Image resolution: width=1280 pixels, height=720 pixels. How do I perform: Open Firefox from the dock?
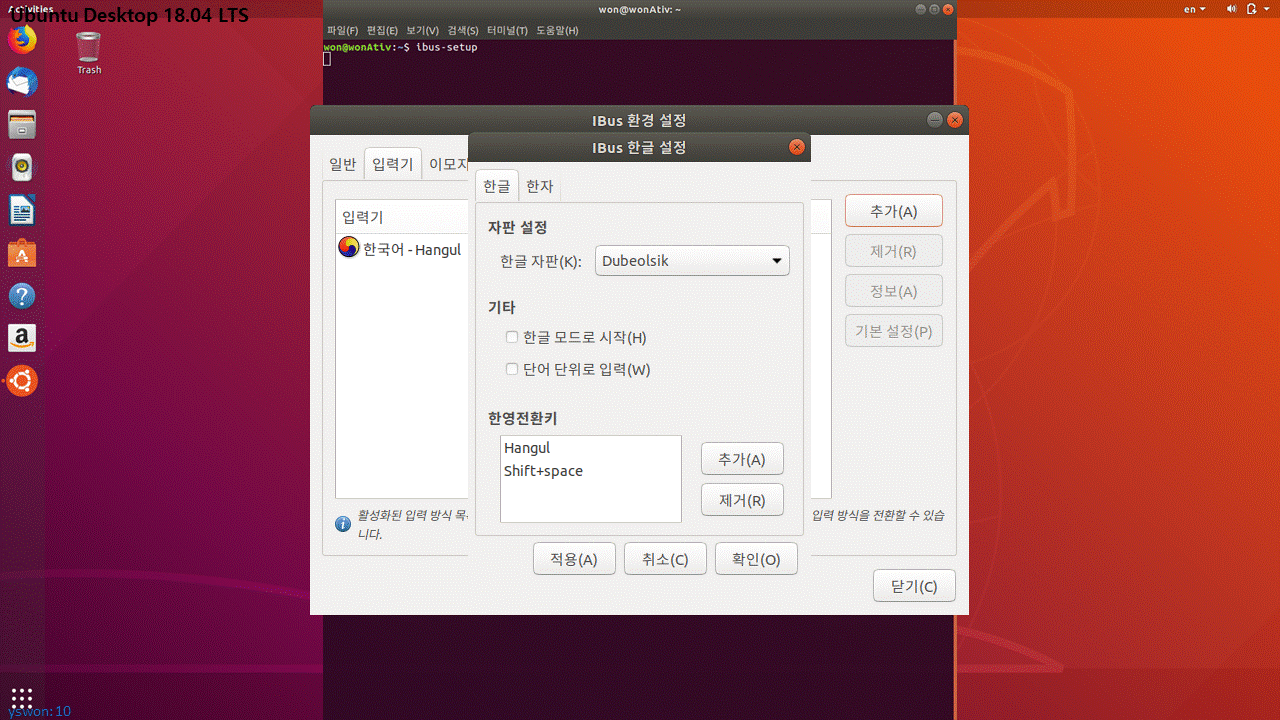click(x=21, y=41)
